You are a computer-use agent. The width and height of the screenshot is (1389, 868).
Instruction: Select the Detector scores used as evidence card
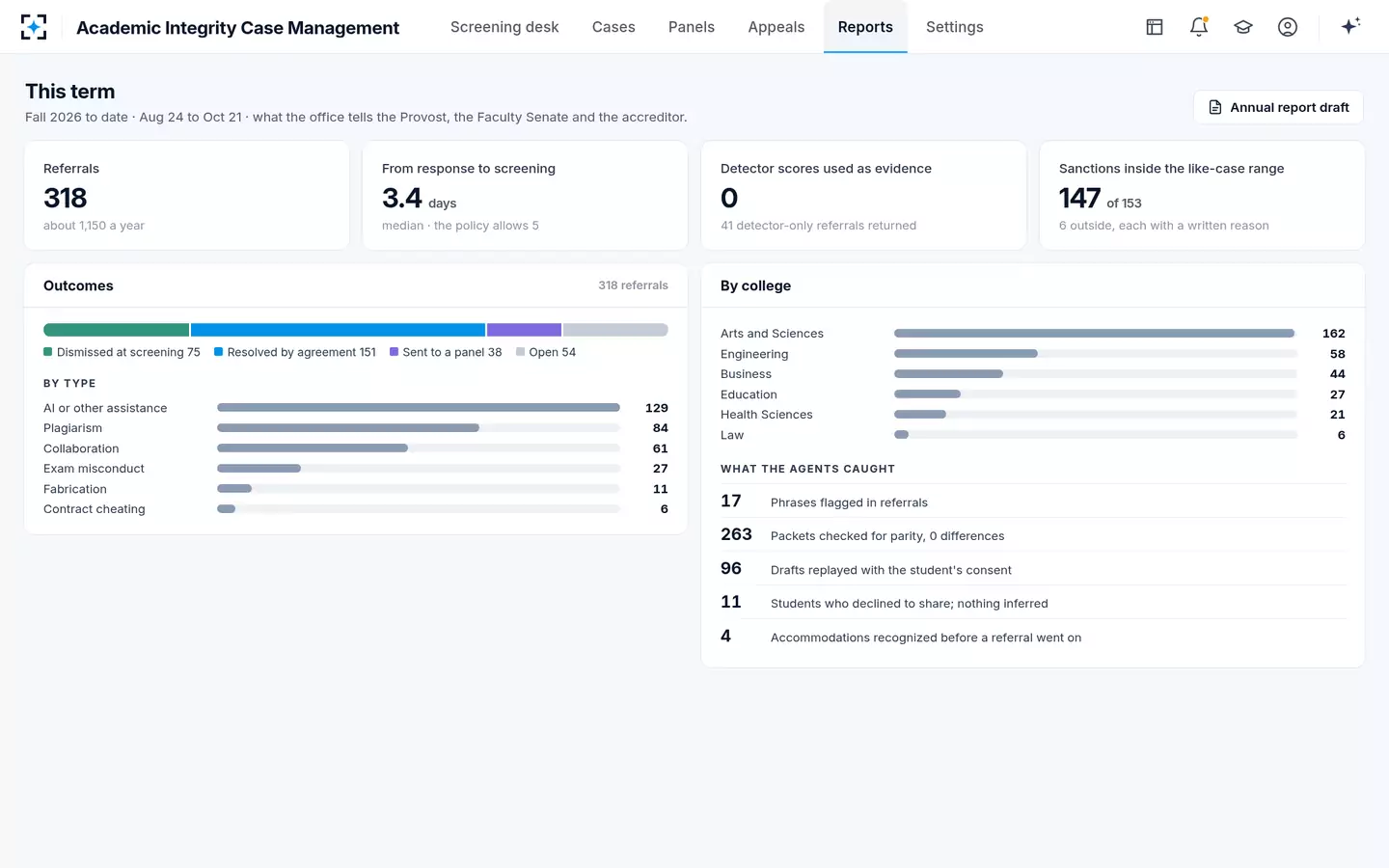pyautogui.click(x=864, y=196)
